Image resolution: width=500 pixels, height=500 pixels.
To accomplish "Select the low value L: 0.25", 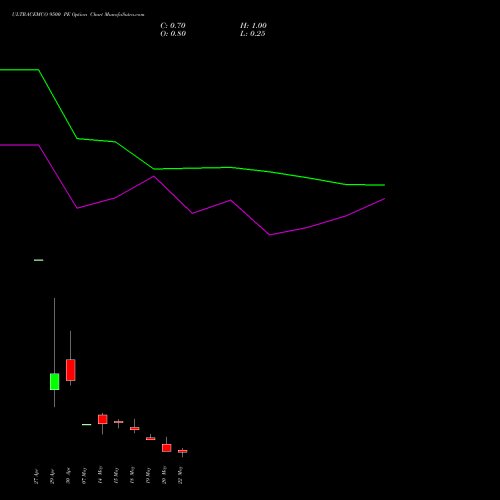I will (253, 34).
